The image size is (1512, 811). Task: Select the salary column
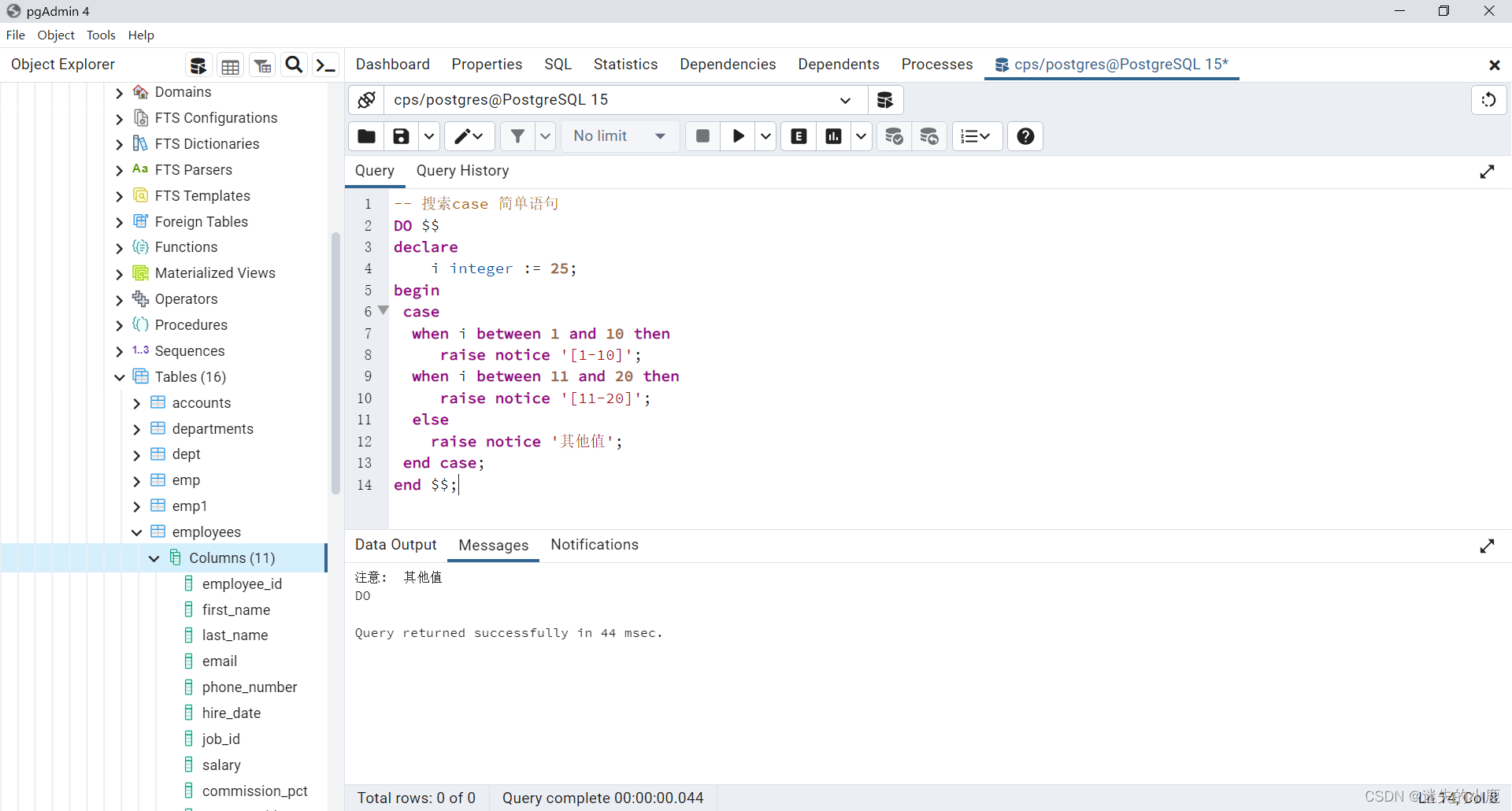[x=221, y=765]
